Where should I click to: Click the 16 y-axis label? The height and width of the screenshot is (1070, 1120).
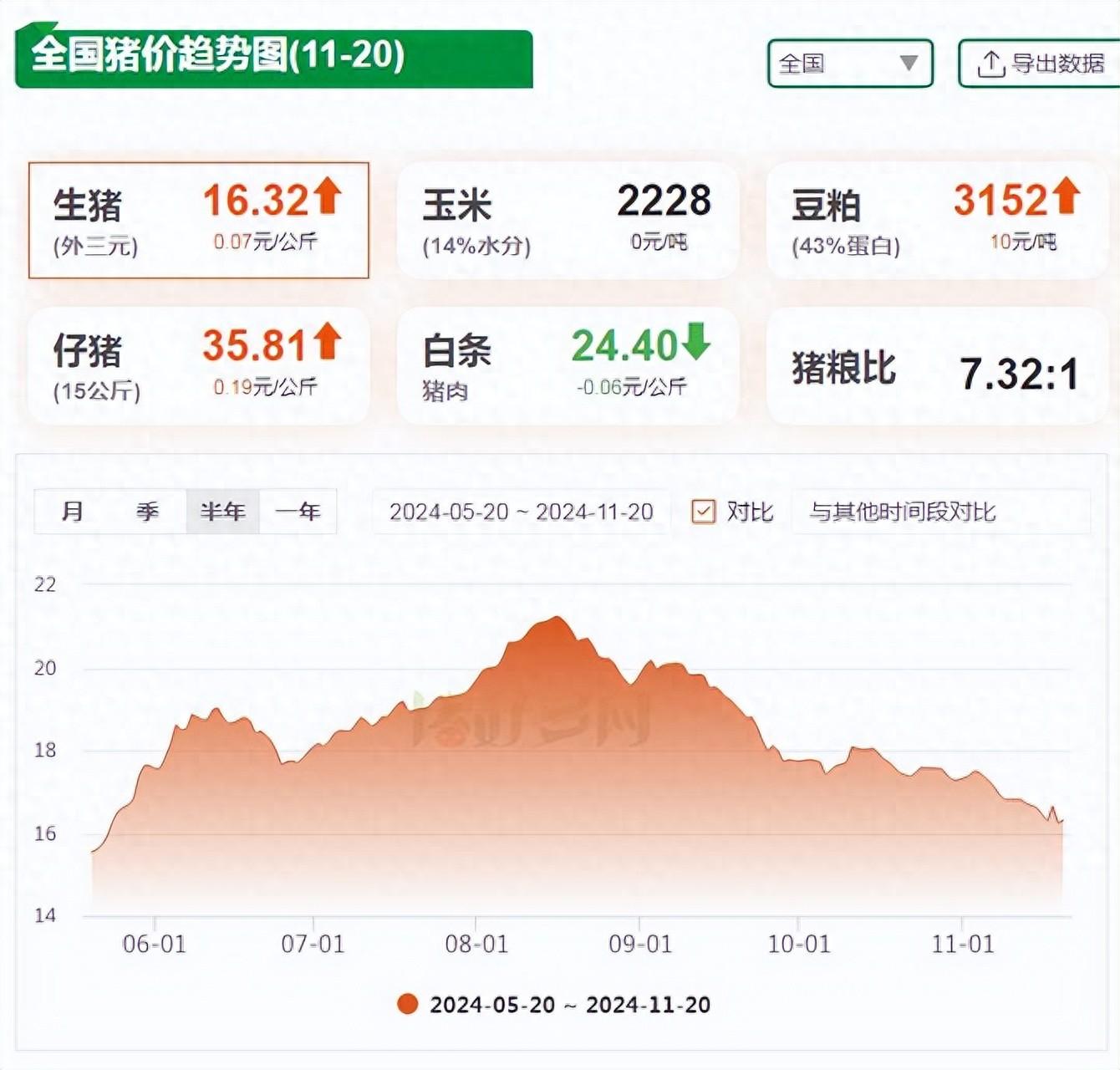click(x=45, y=833)
